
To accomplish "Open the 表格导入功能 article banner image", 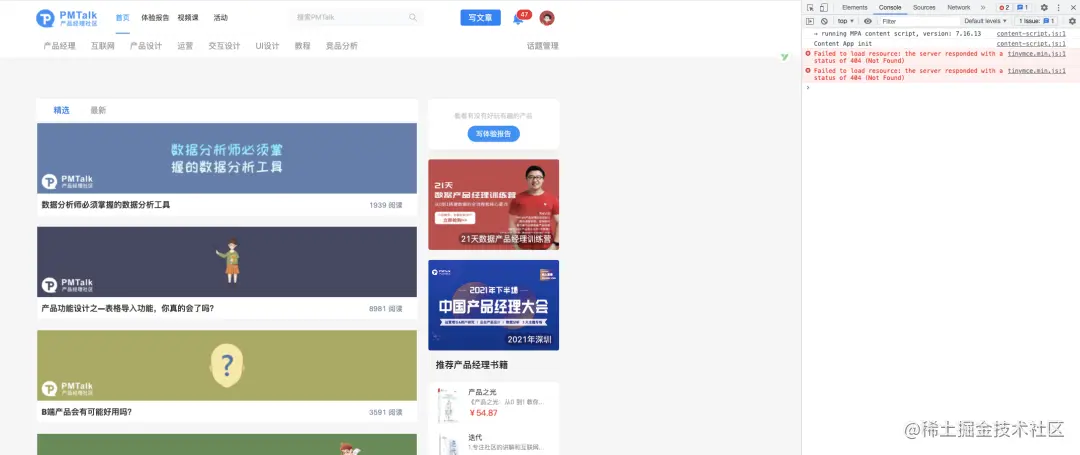I will [227, 262].
